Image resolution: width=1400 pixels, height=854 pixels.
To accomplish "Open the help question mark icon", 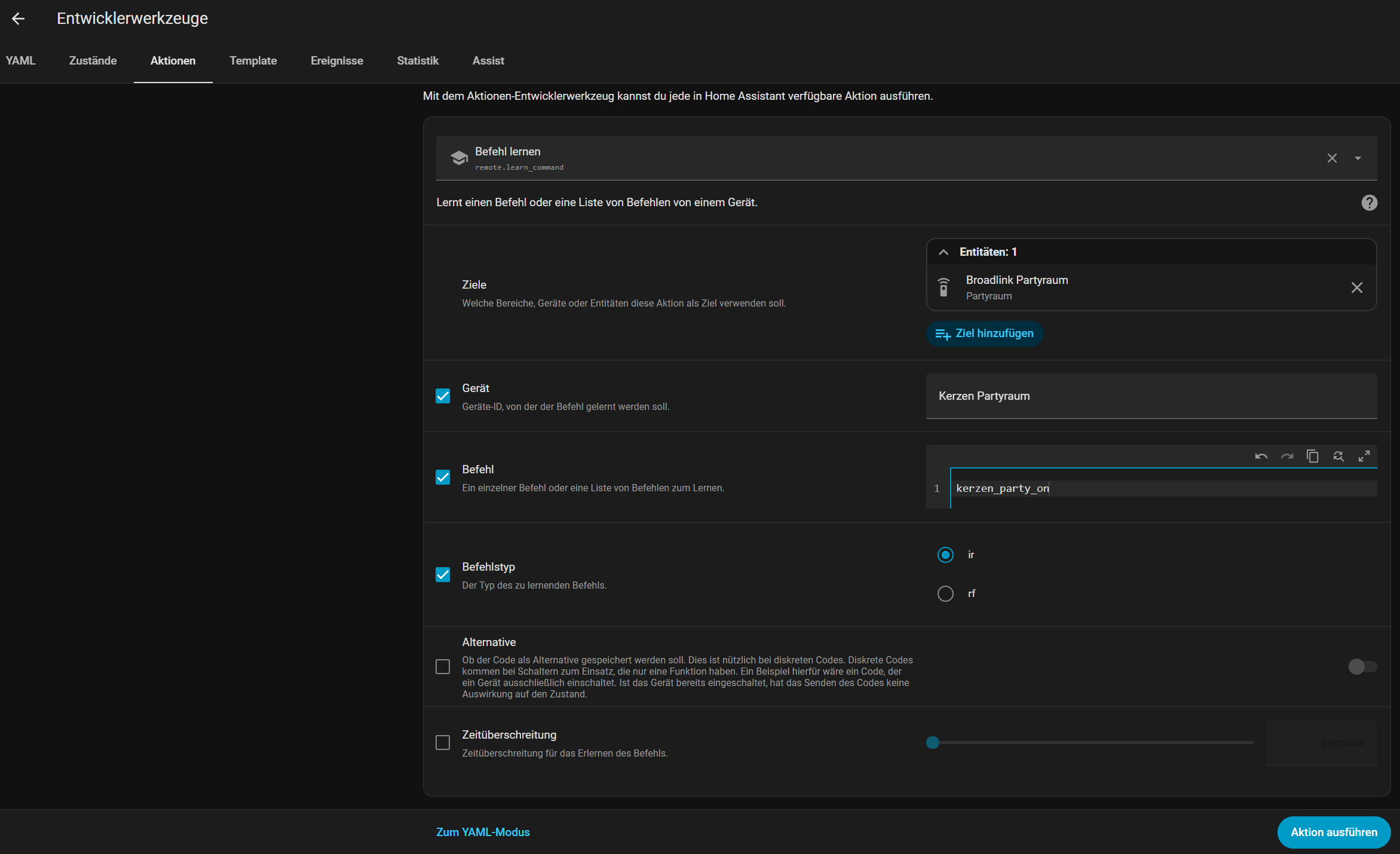I will pos(1369,203).
